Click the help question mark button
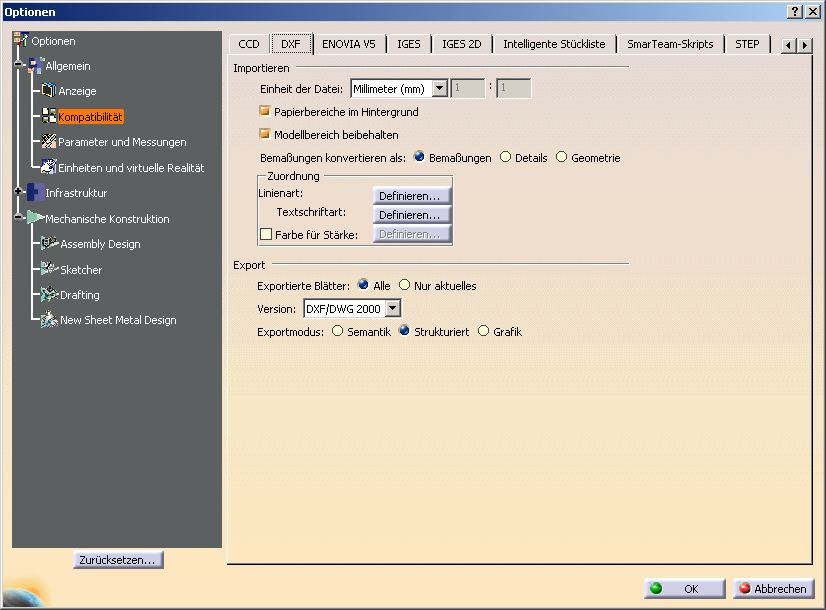This screenshot has width=826, height=610. (x=795, y=12)
